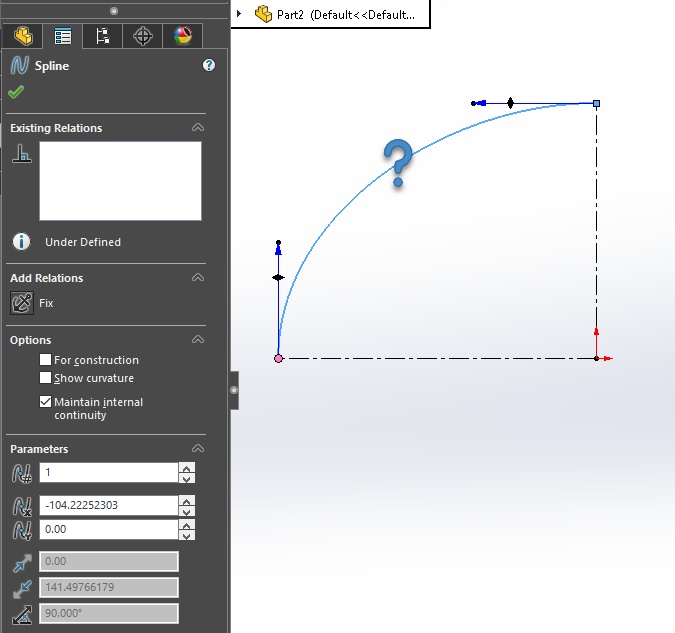675x633 pixels.
Task: Click the blue question mark on spline
Action: (398, 163)
